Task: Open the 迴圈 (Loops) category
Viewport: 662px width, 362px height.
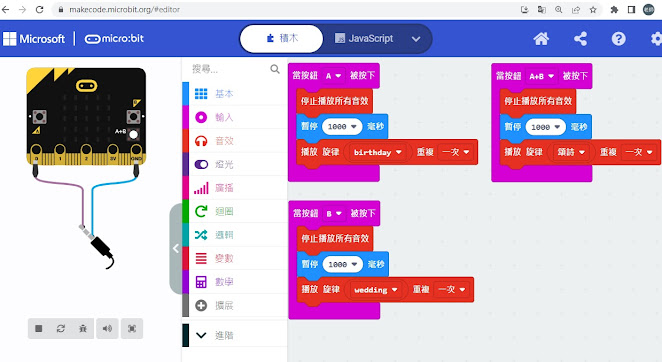Action: (x=235, y=211)
